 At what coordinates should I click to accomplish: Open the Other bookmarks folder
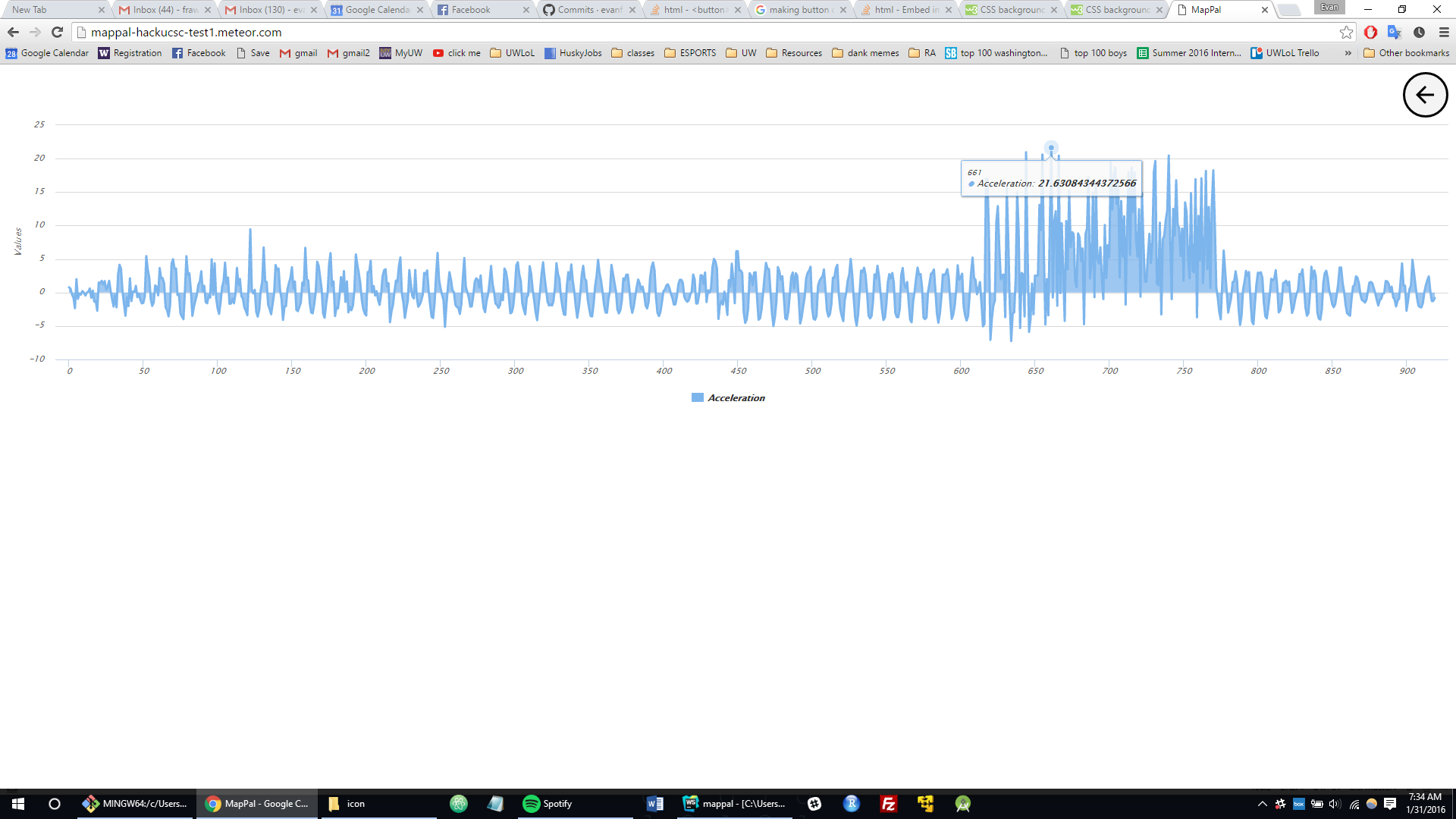1407,53
